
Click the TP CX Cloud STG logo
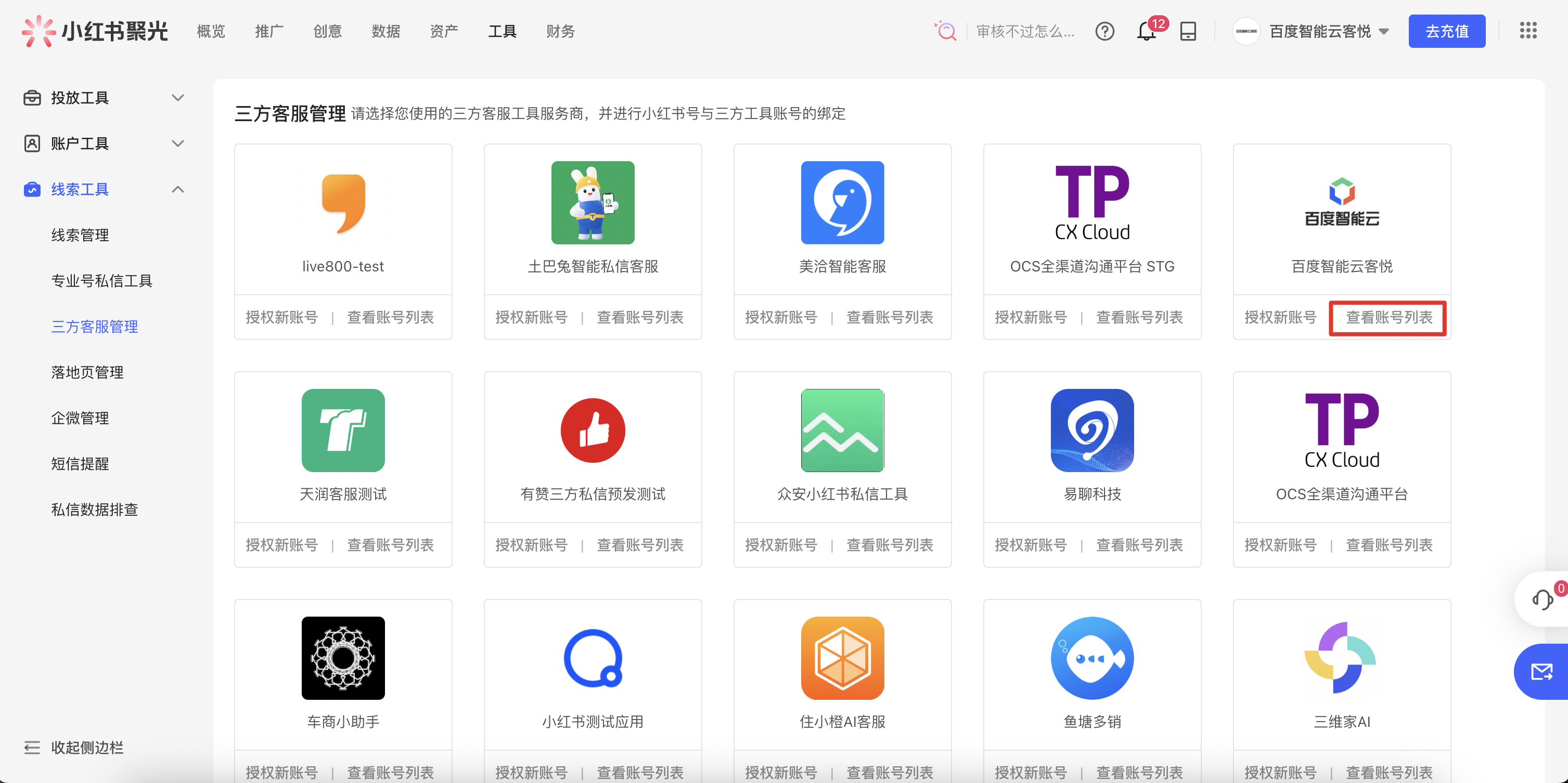(x=1091, y=201)
